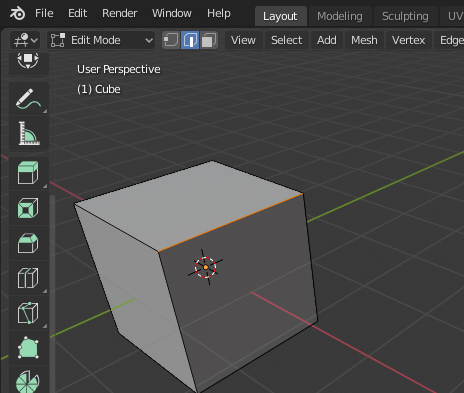The image size is (464, 393).
Task: Open the Help menu
Action: coord(219,13)
